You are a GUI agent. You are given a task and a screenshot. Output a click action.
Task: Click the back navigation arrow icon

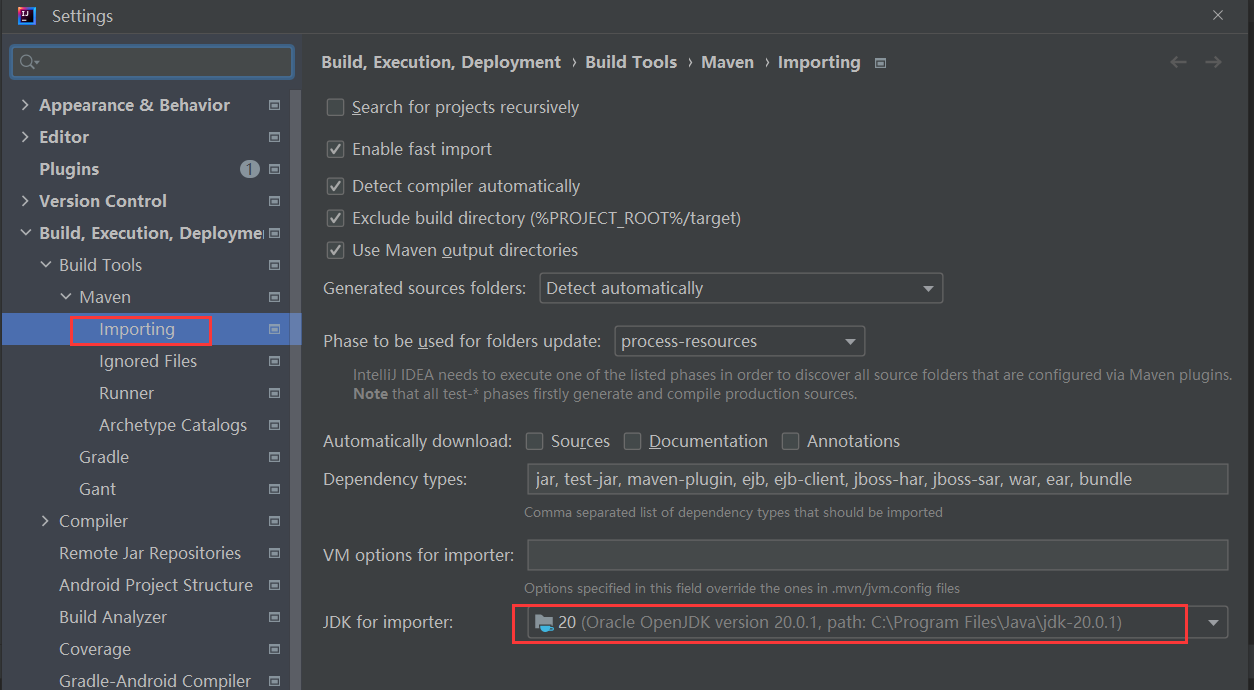pos(1178,62)
